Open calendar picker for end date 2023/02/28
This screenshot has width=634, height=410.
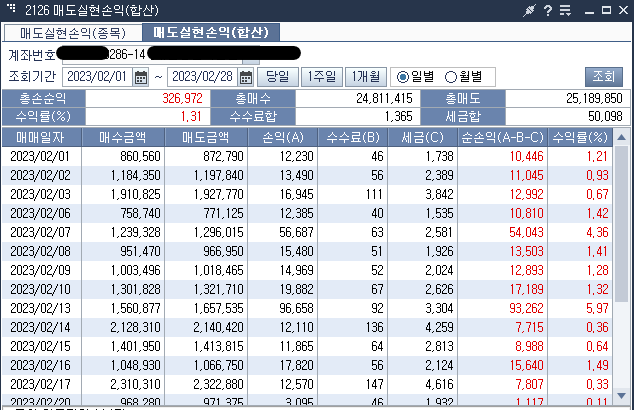click(246, 77)
